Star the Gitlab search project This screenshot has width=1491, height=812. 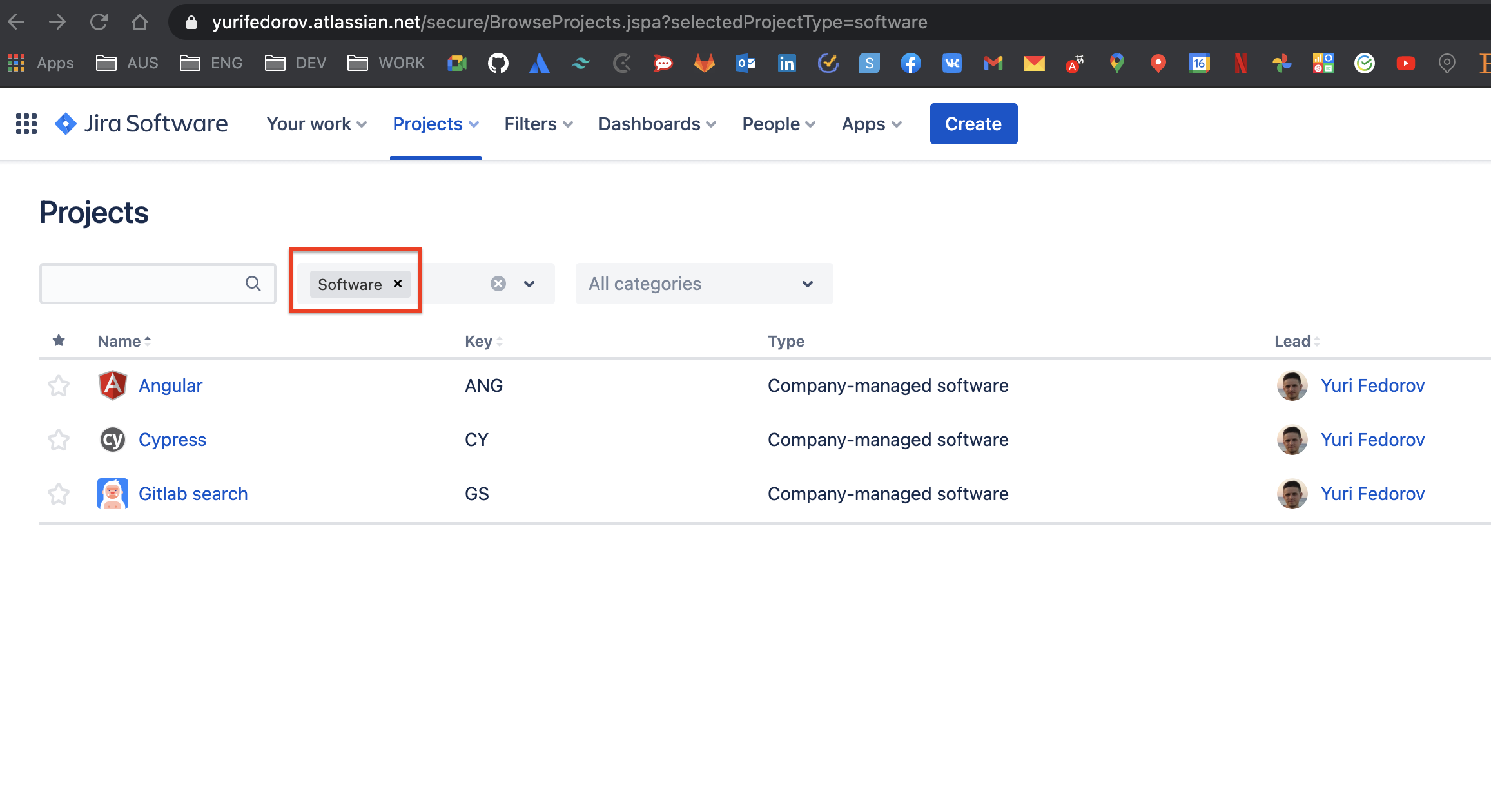[x=59, y=494]
